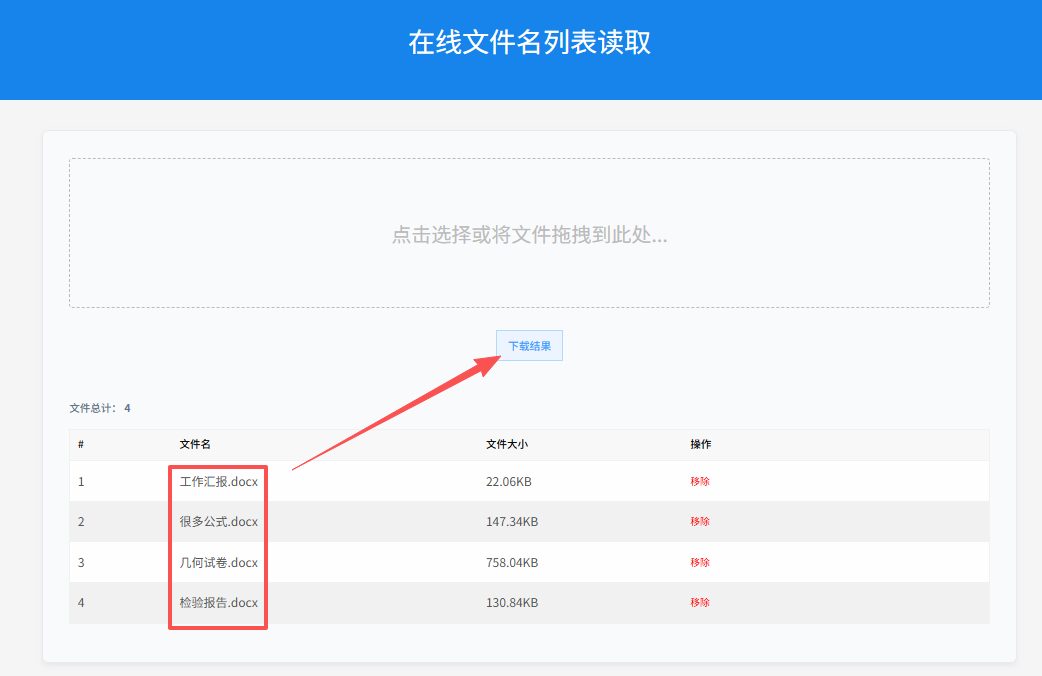Select the file name 几何试卷.docx
This screenshot has height=676, width=1042.
pos(216,562)
